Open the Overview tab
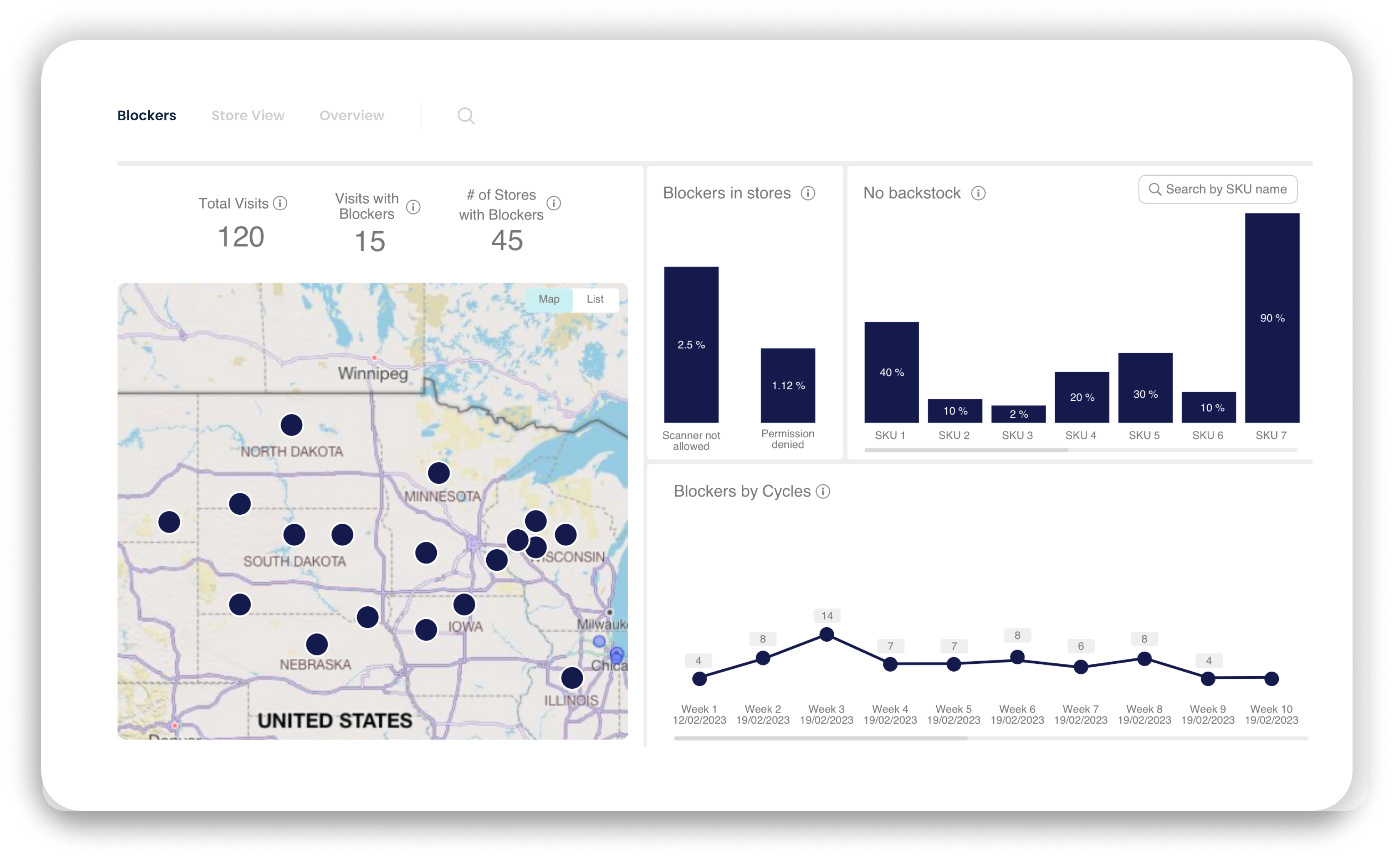1400x857 pixels. point(352,115)
